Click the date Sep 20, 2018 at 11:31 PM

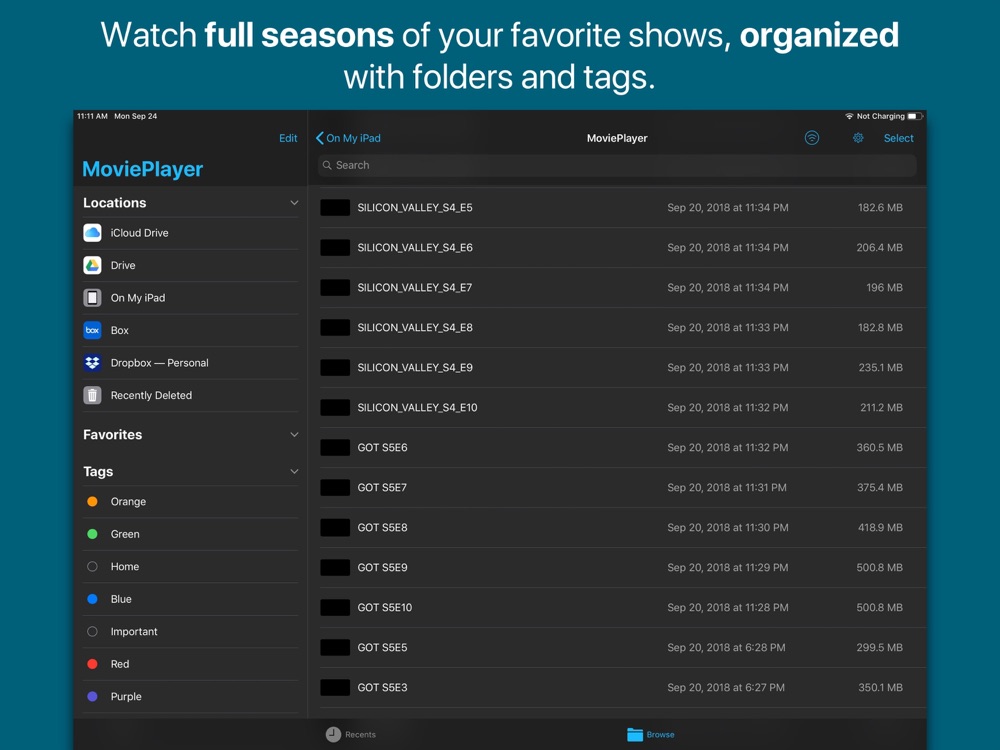[x=726, y=488]
